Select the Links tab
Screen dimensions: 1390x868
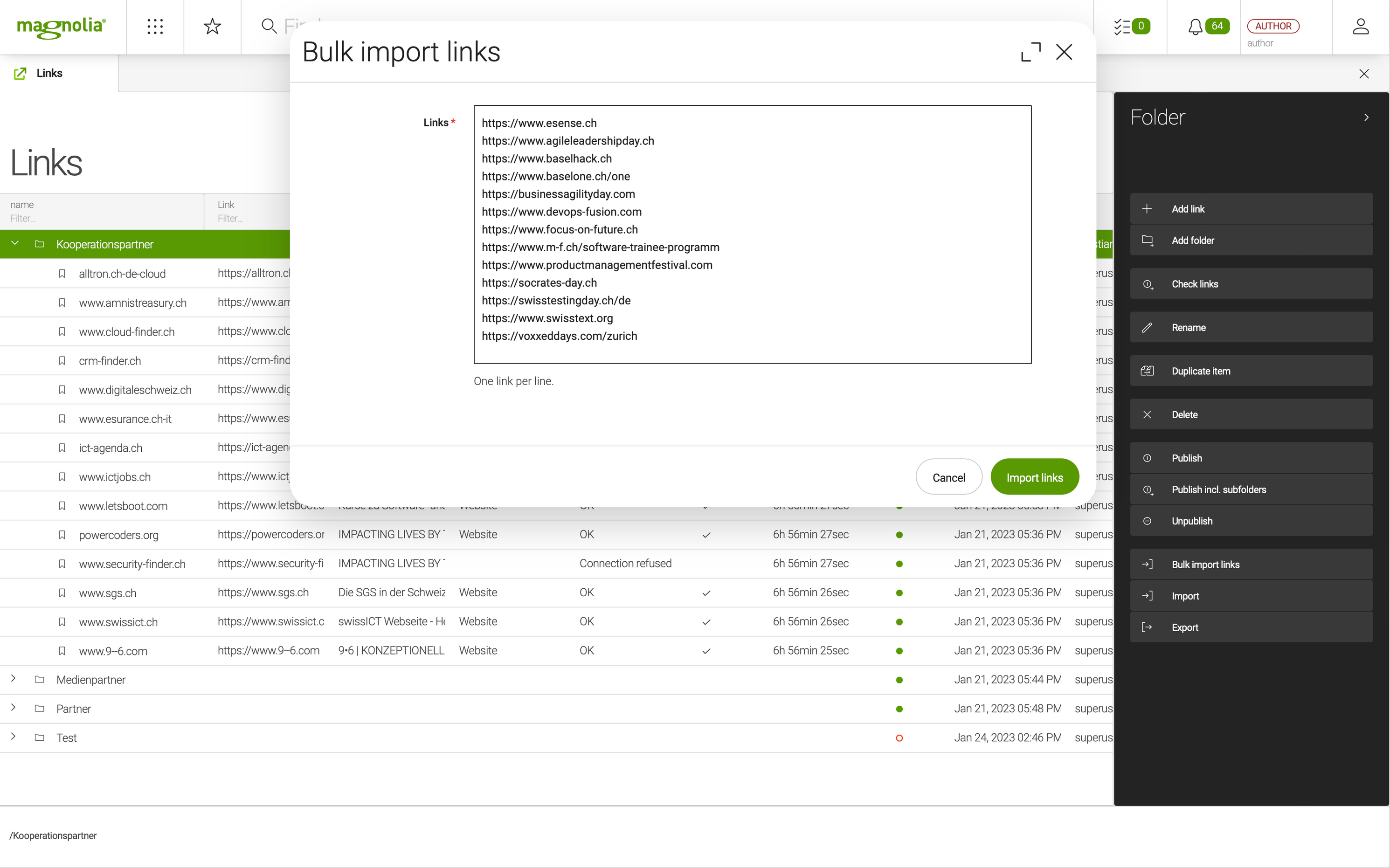(x=49, y=73)
